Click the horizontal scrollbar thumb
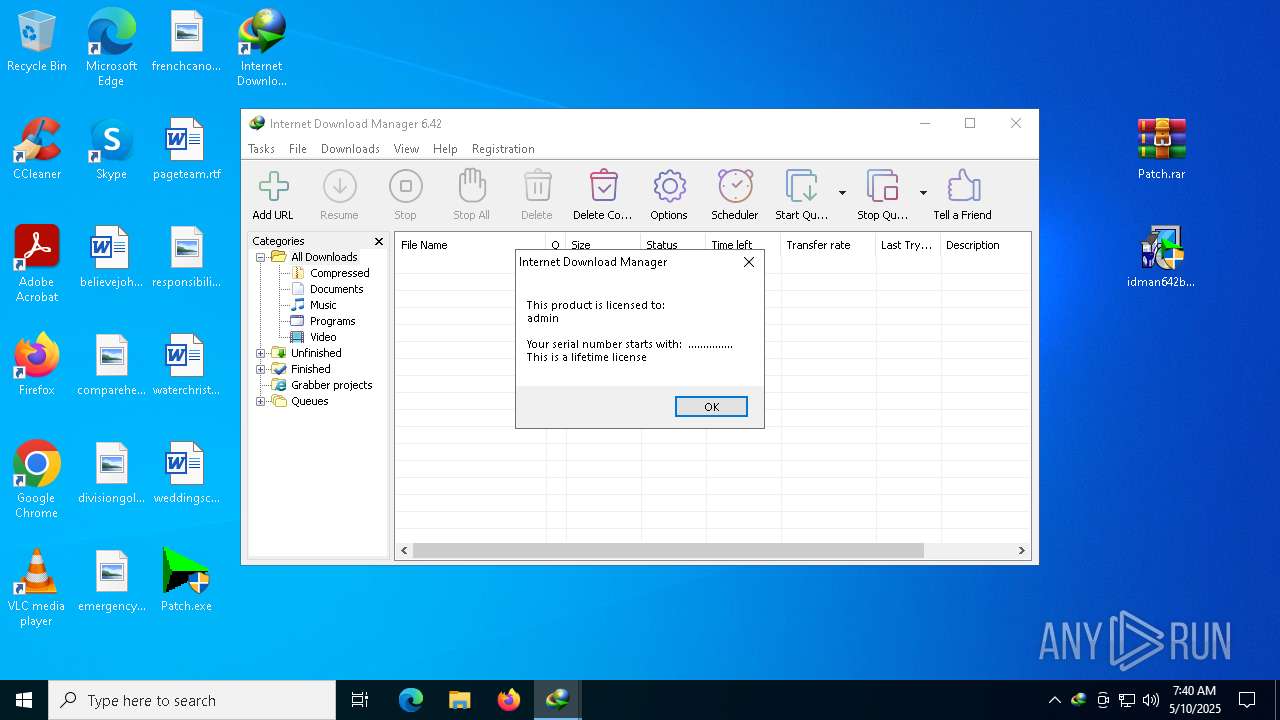Image resolution: width=1280 pixels, height=720 pixels. pos(668,550)
